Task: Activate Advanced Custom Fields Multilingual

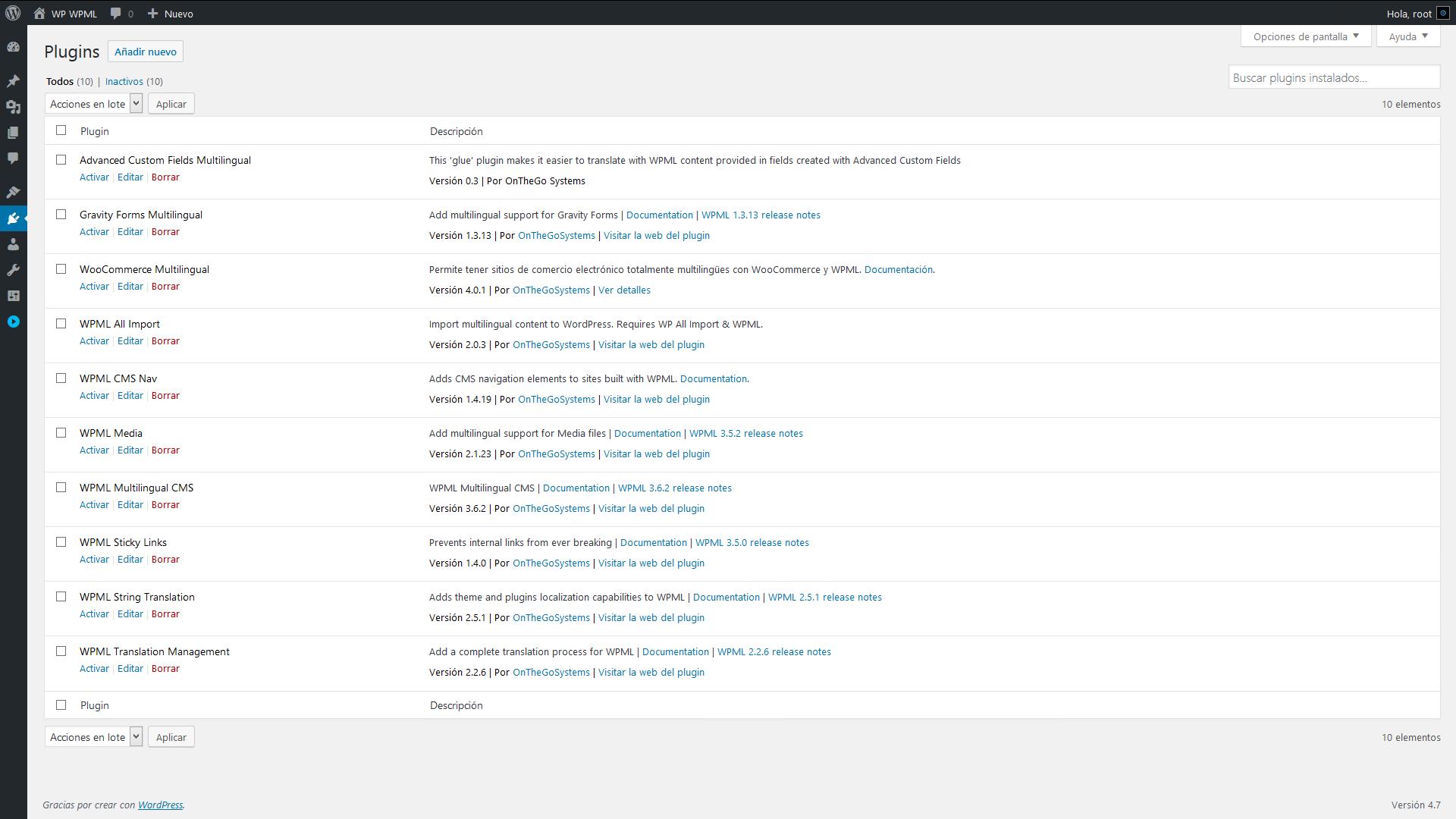Action: [x=94, y=177]
